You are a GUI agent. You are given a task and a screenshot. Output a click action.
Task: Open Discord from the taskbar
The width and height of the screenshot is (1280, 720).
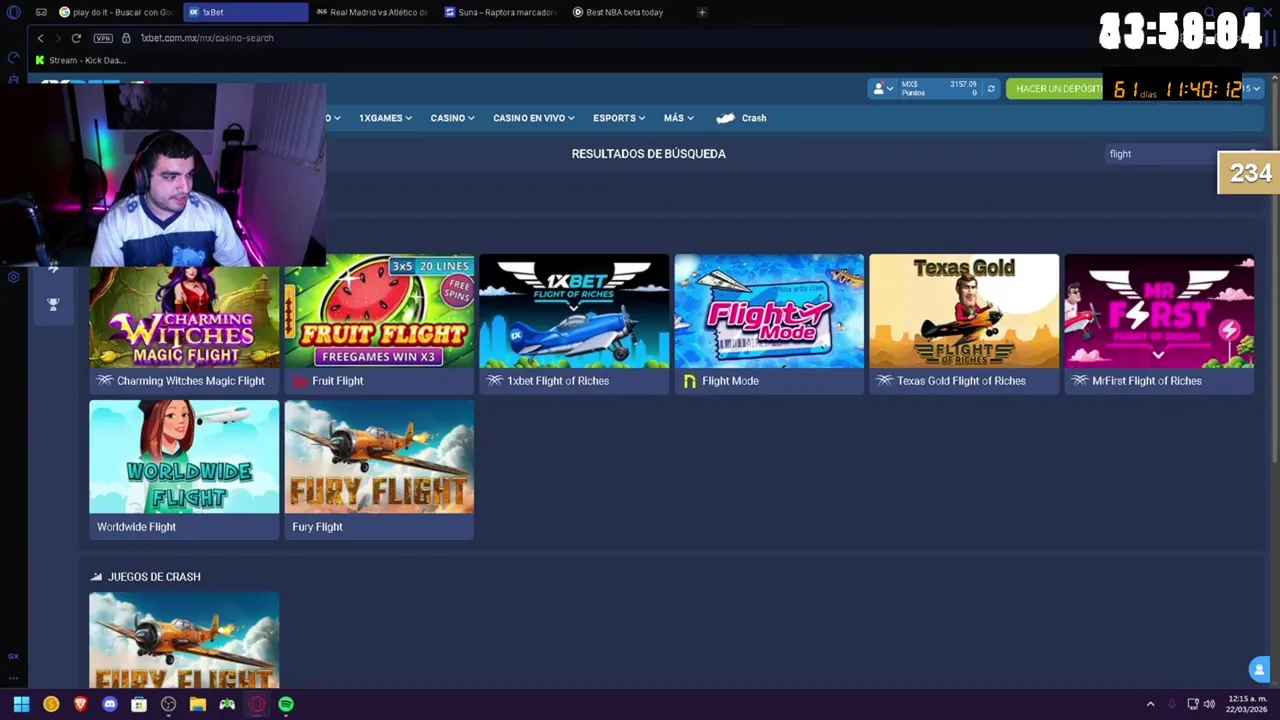tap(110, 704)
